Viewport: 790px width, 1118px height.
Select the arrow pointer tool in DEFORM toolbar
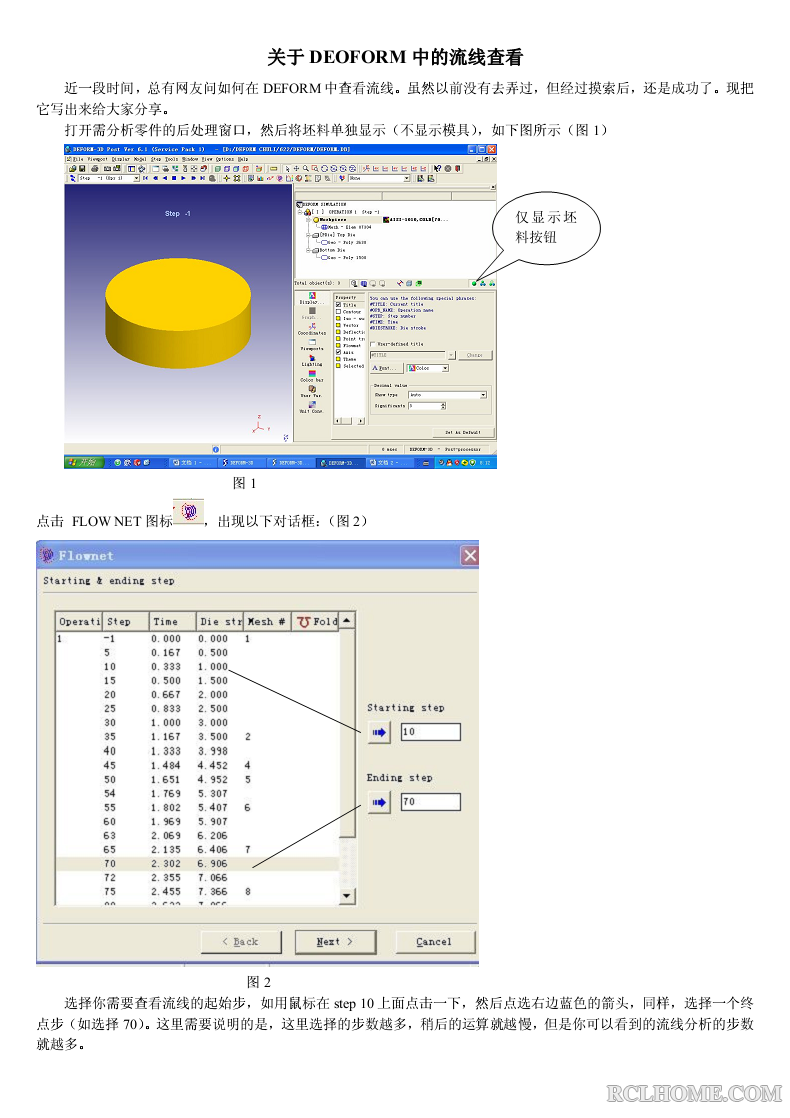click(287, 169)
